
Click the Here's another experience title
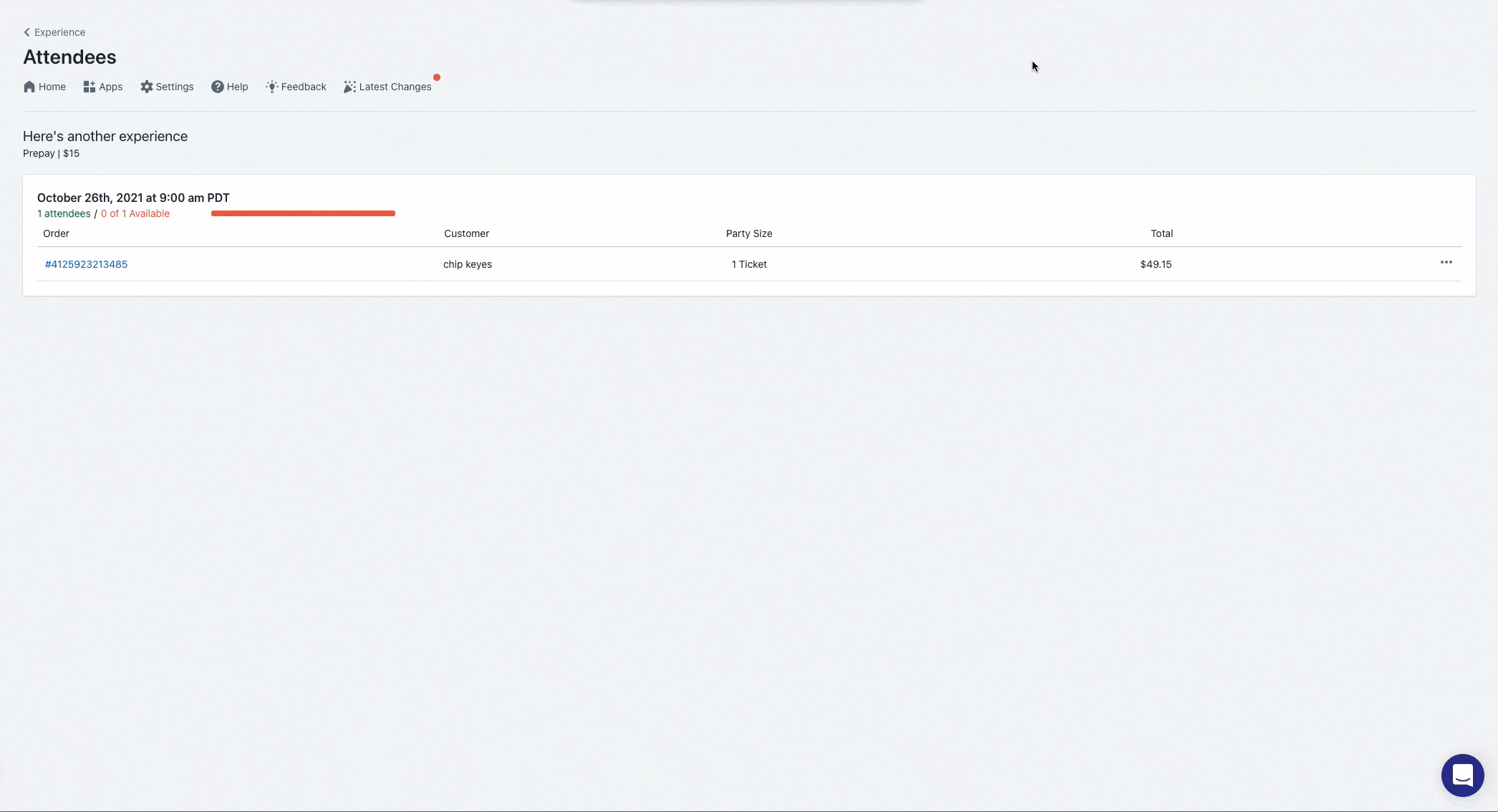[105, 136]
